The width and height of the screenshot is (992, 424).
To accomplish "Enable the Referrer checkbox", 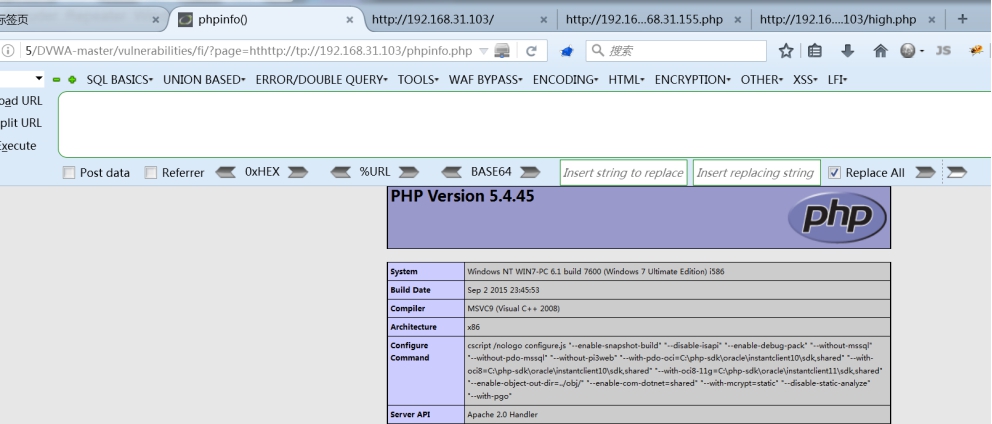I will tap(151, 173).
